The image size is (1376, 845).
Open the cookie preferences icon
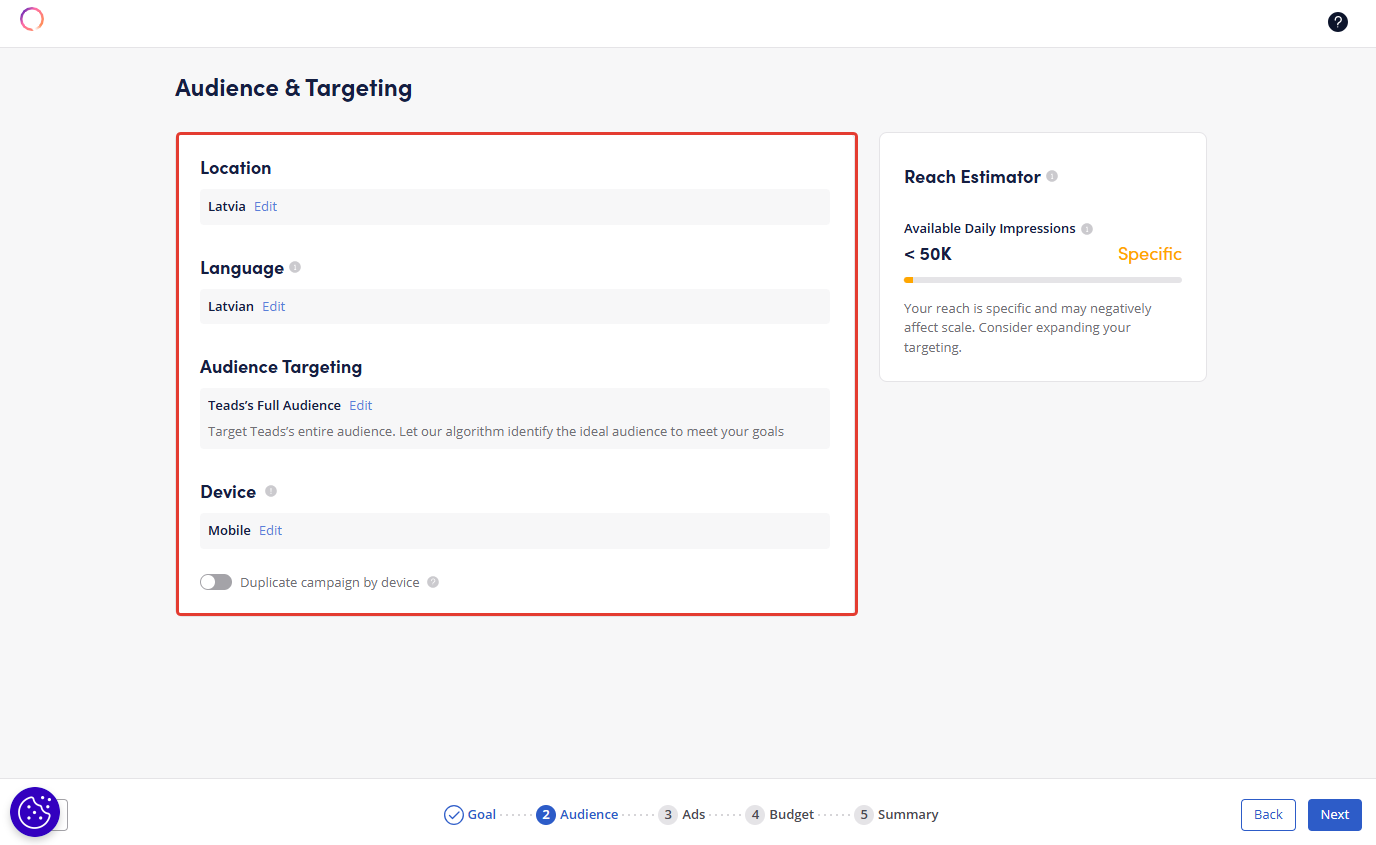35,811
